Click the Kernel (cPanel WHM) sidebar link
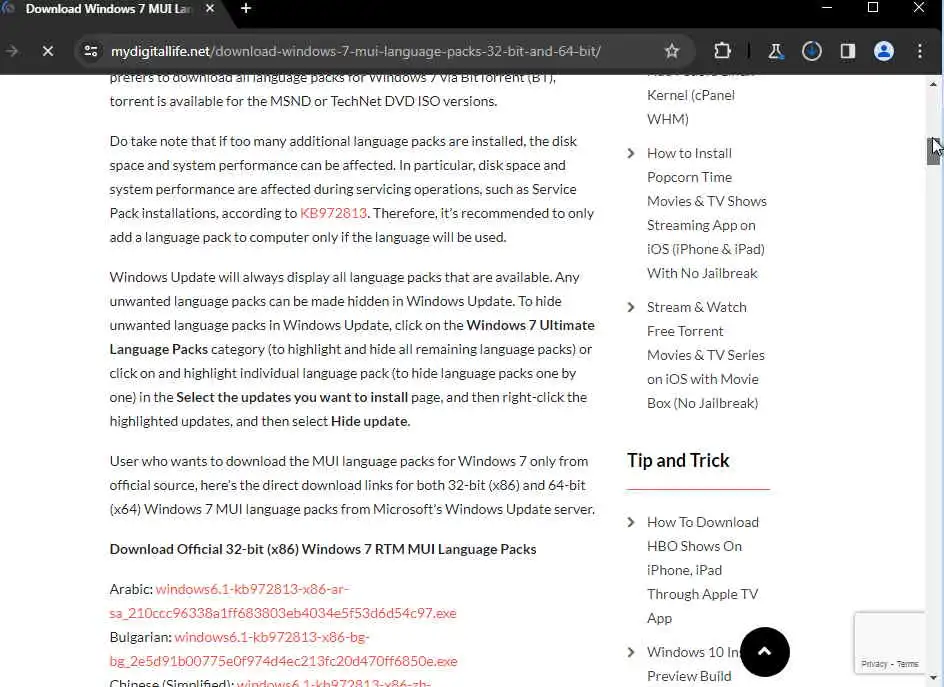 [691, 107]
